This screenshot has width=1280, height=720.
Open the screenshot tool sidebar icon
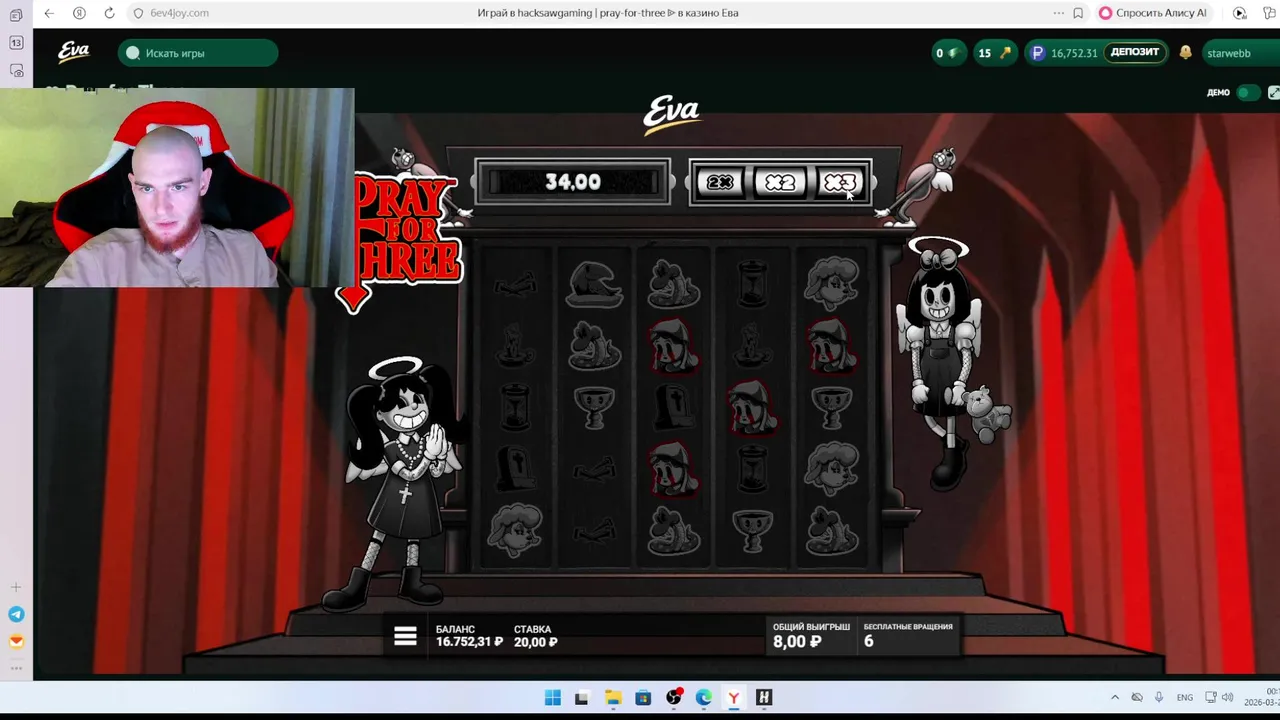click(16, 71)
